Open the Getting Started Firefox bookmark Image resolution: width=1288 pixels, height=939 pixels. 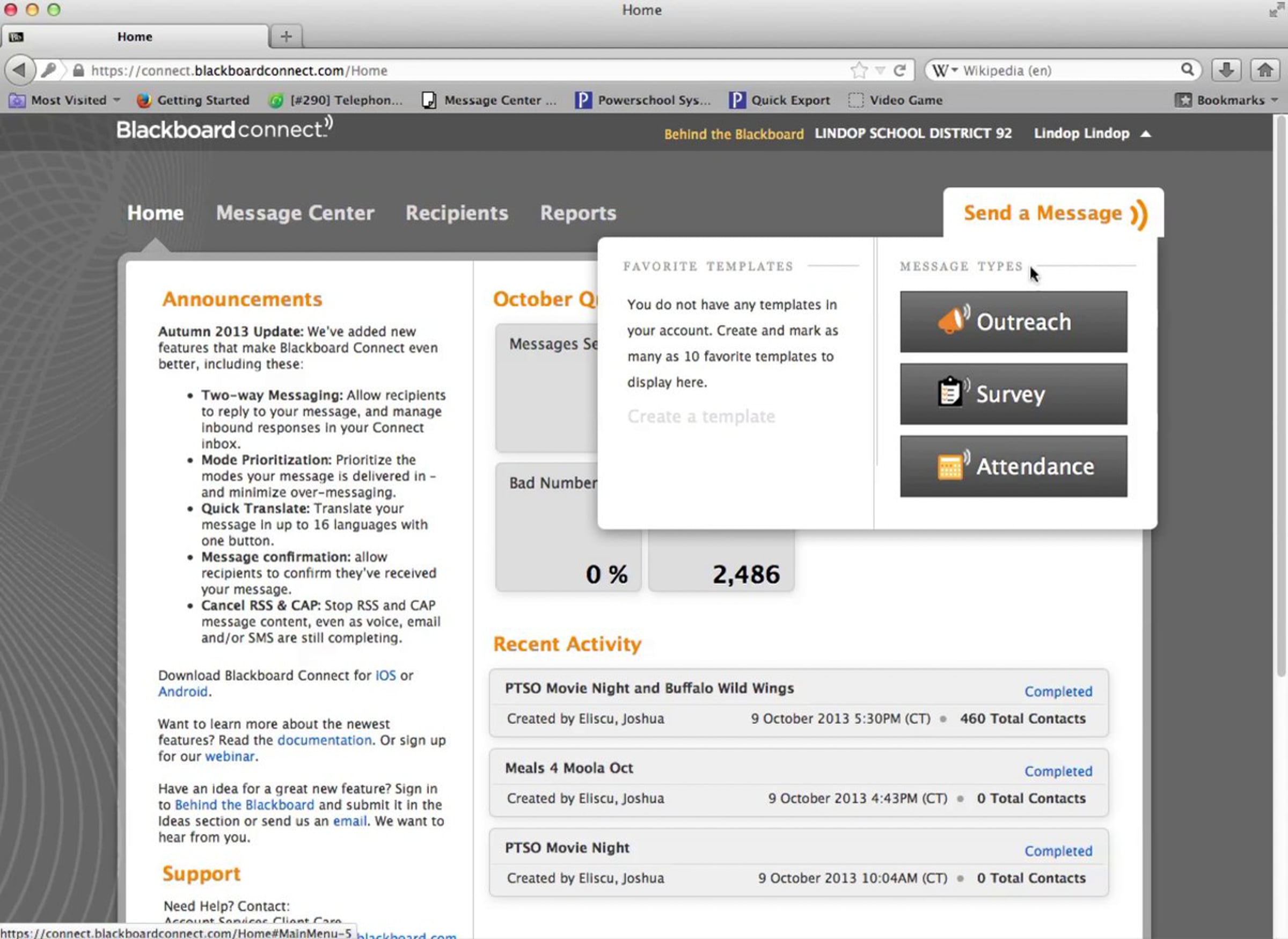click(x=193, y=100)
